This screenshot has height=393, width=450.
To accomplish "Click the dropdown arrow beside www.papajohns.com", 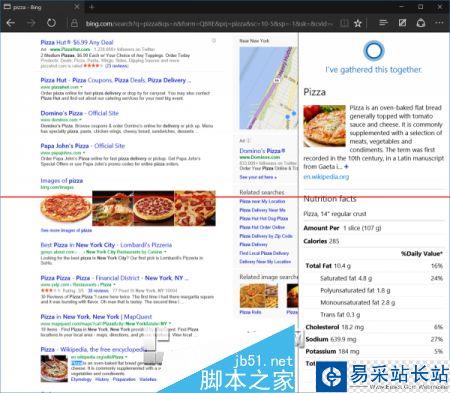I will [84, 153].
